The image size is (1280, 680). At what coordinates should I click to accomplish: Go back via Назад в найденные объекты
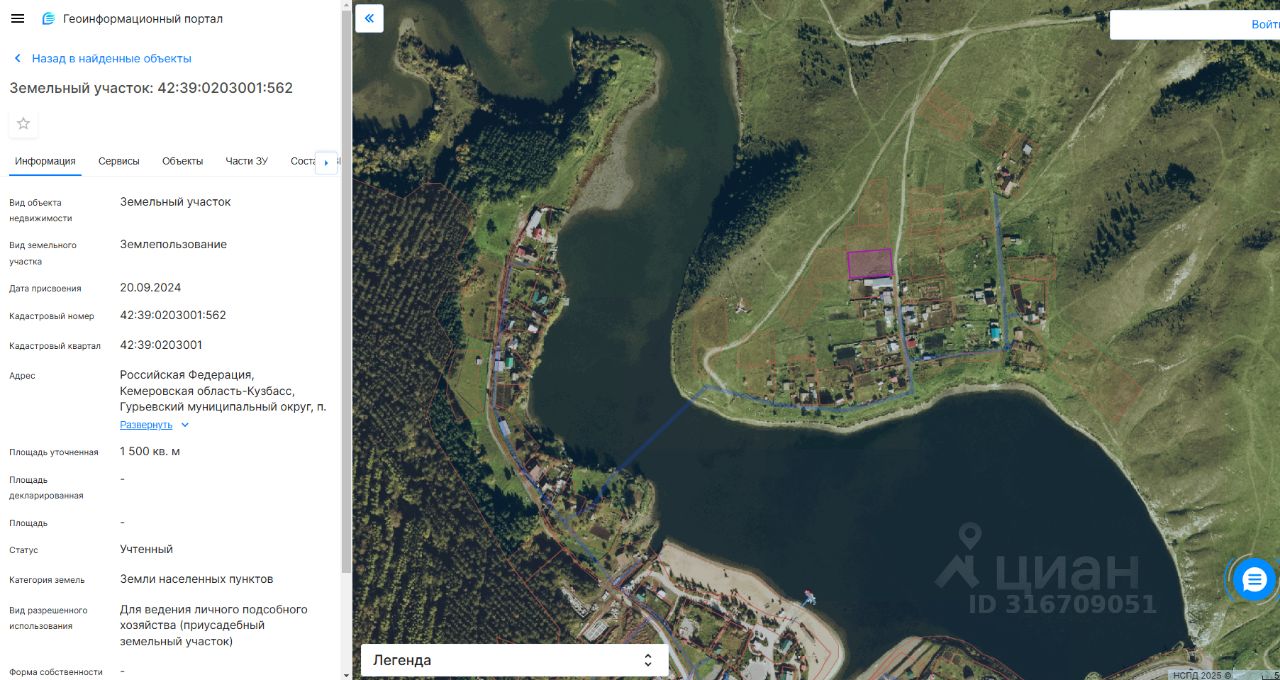tap(111, 59)
